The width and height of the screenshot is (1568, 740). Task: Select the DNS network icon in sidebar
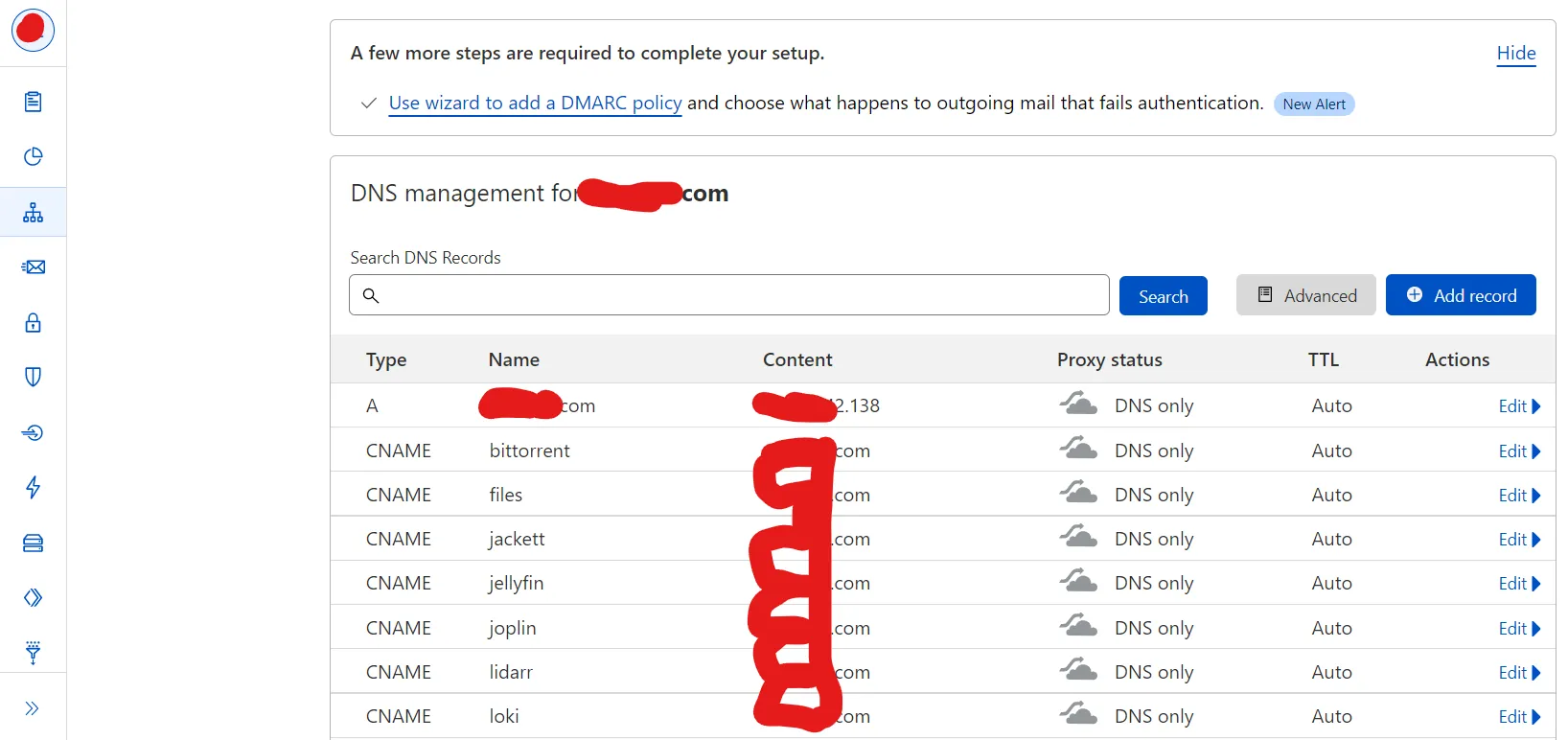pos(33,212)
